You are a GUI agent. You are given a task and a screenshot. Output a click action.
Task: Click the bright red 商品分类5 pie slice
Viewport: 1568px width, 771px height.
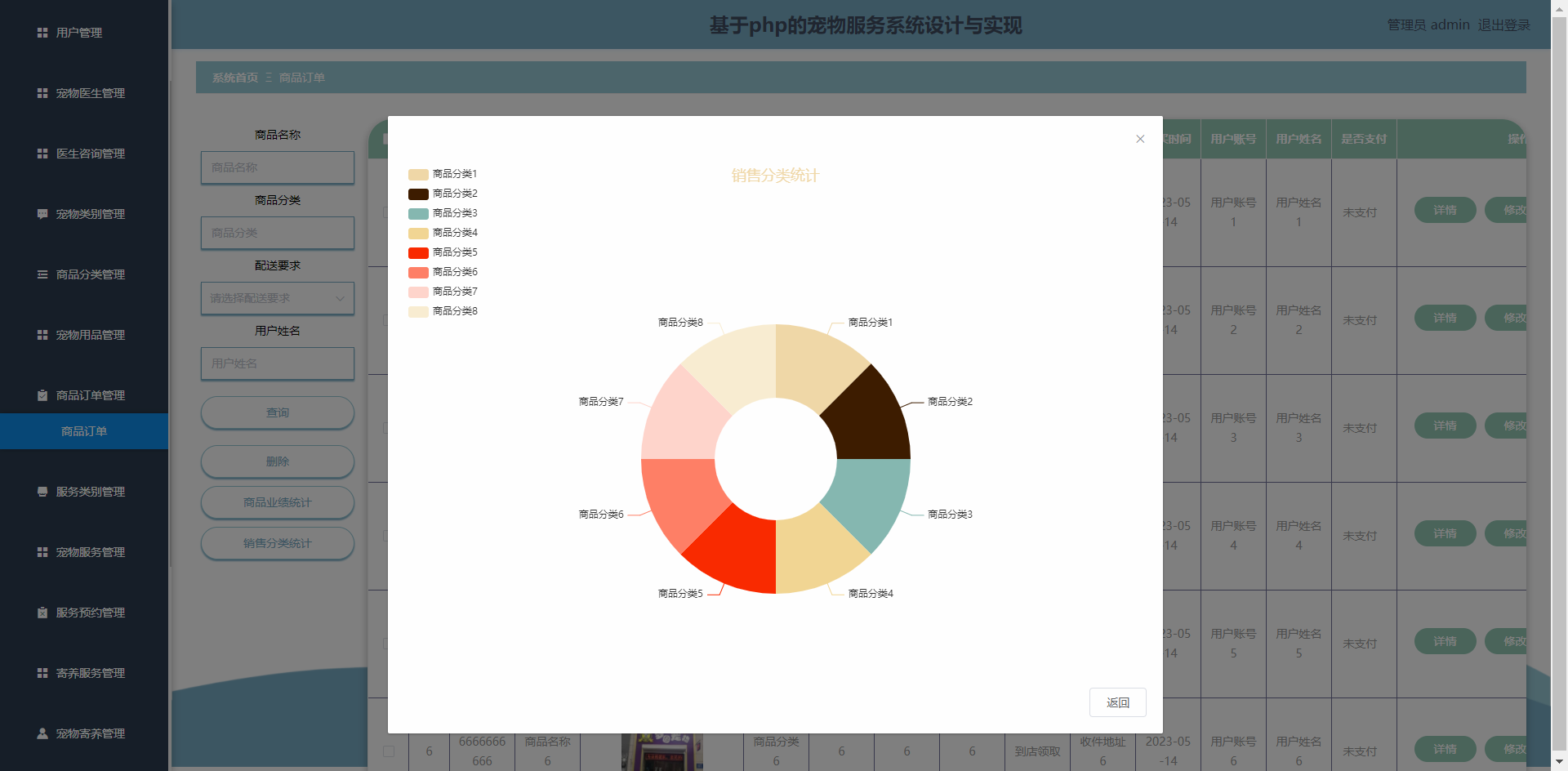click(x=738, y=549)
